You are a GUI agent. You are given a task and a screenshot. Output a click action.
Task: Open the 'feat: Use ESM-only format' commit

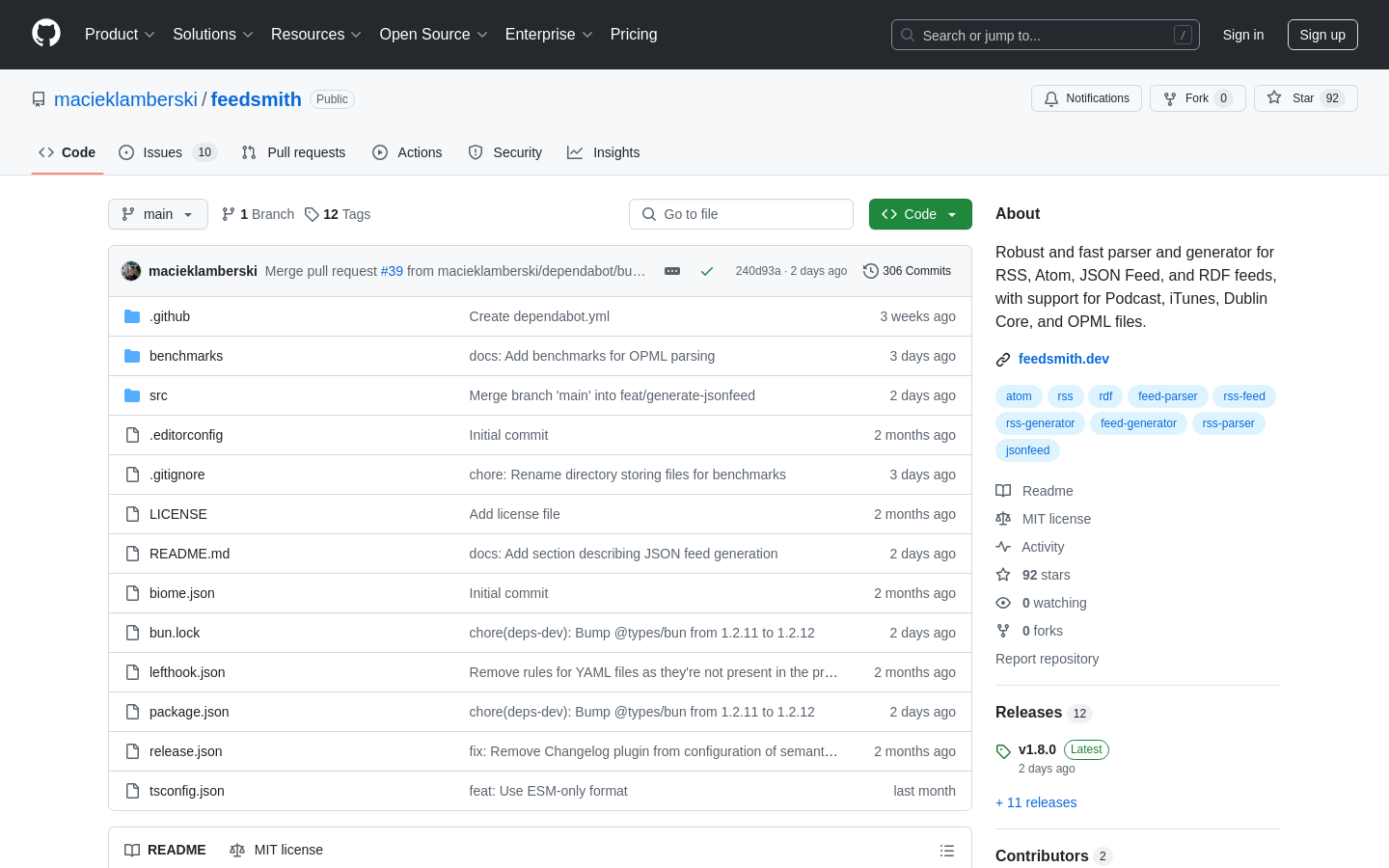point(548,791)
